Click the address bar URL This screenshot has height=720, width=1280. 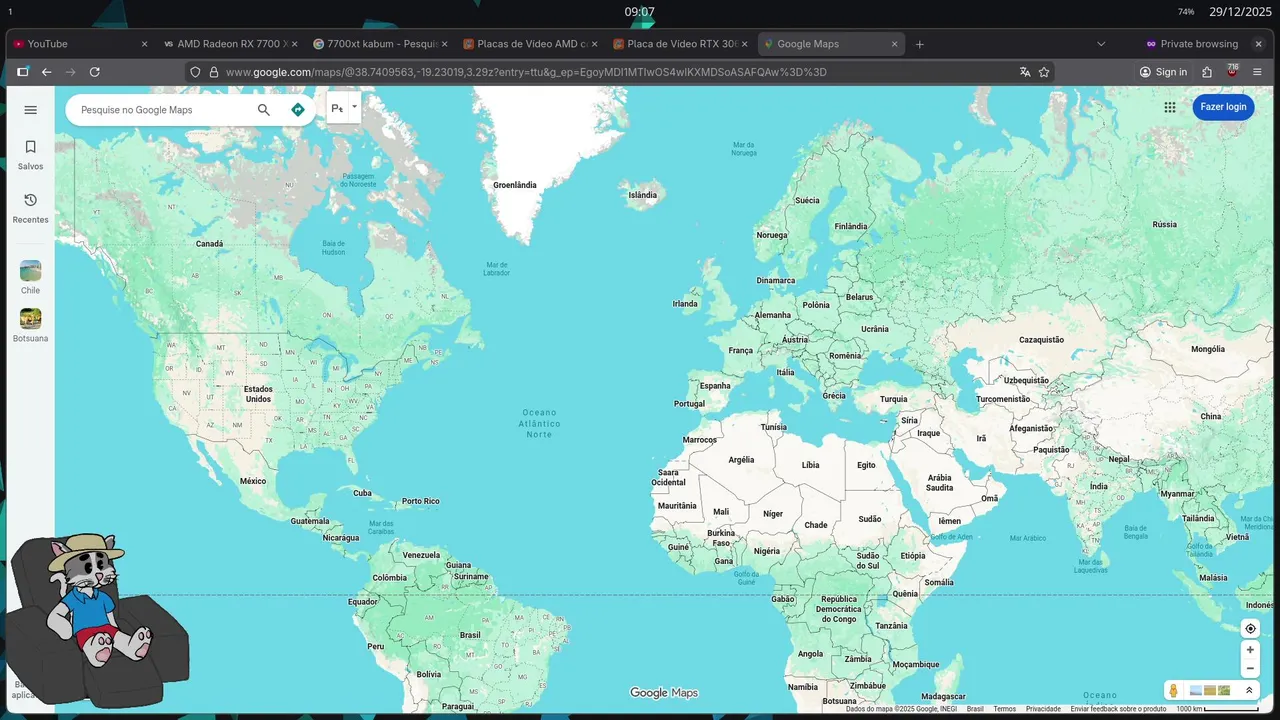[526, 72]
